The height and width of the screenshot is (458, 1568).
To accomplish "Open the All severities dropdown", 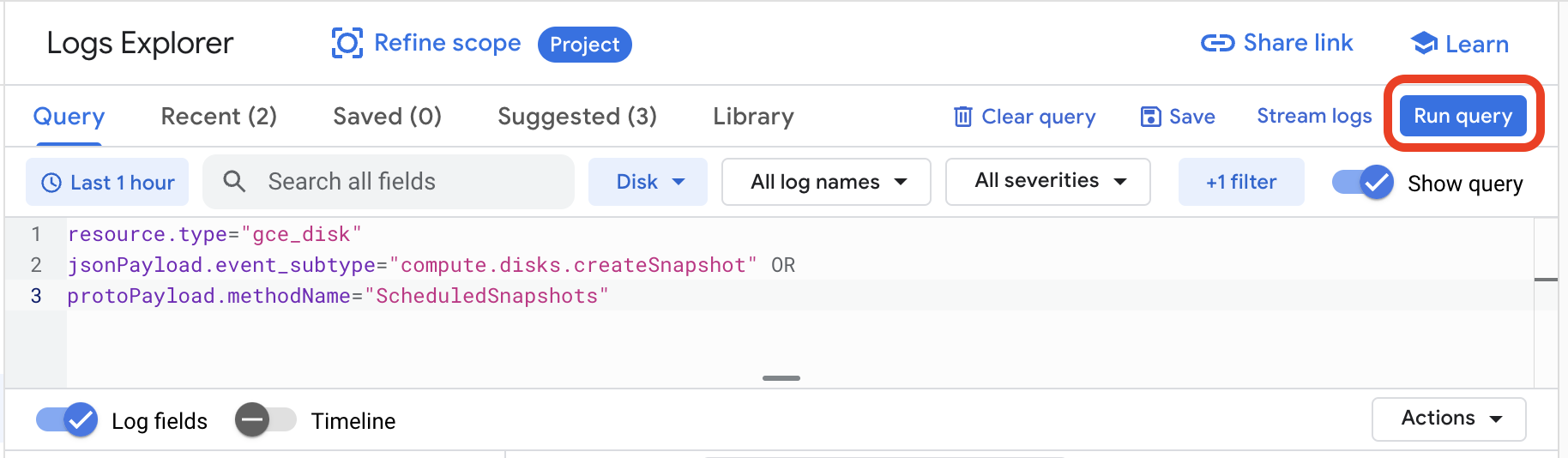I will pos(1048,181).
